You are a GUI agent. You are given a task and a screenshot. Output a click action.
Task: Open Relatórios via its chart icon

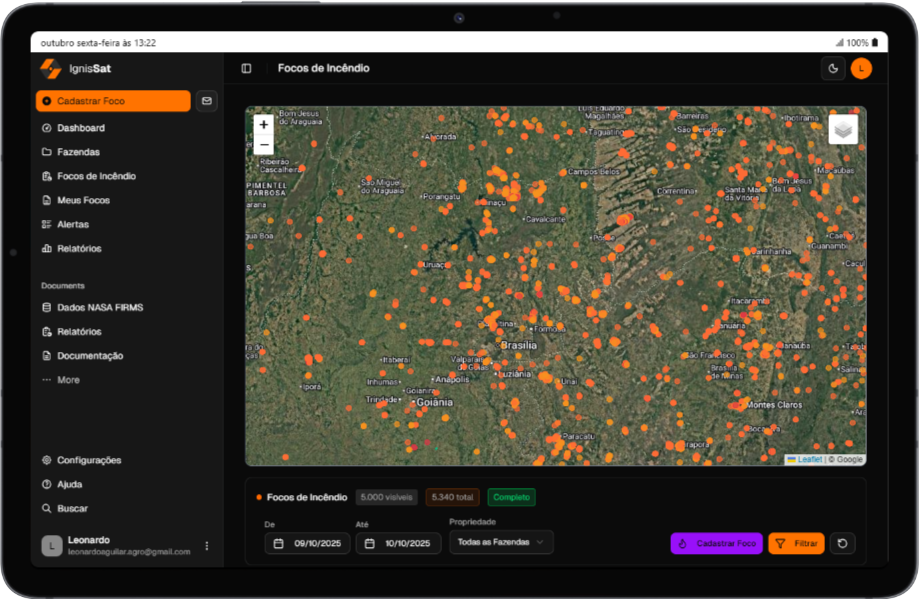pos(47,248)
